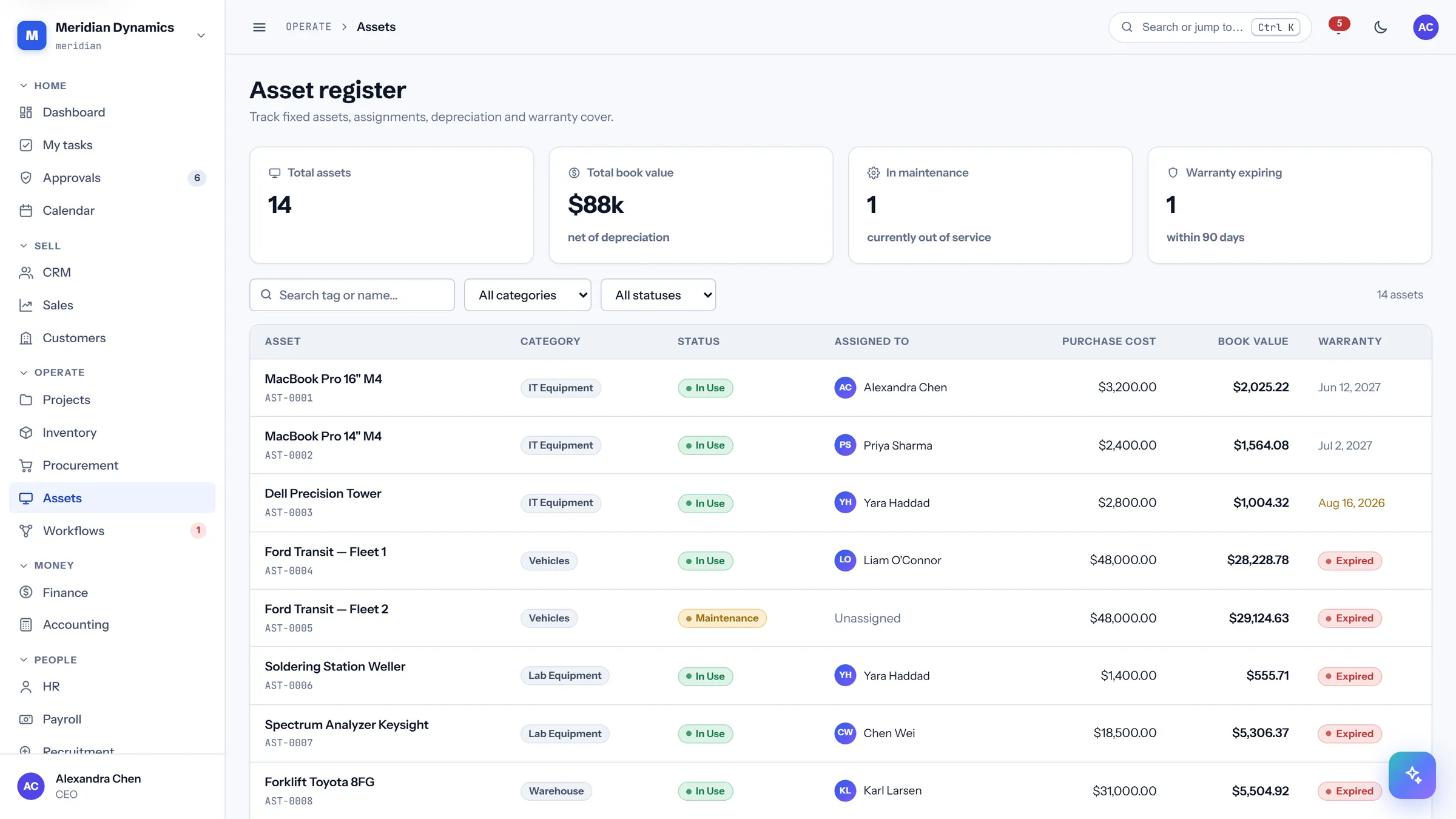Click the Projects folder icon
Viewport: 1456px width, 819px height.
(26, 400)
